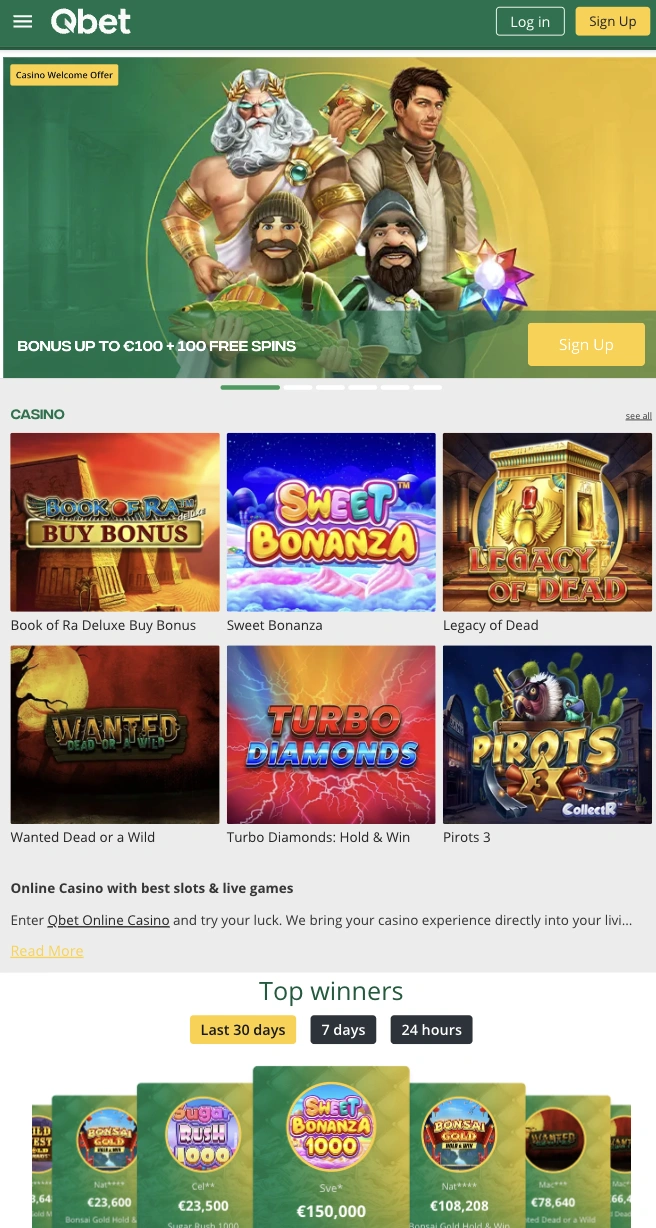Click the header Sign Up button
The width and height of the screenshot is (656, 1228).
coord(613,21)
